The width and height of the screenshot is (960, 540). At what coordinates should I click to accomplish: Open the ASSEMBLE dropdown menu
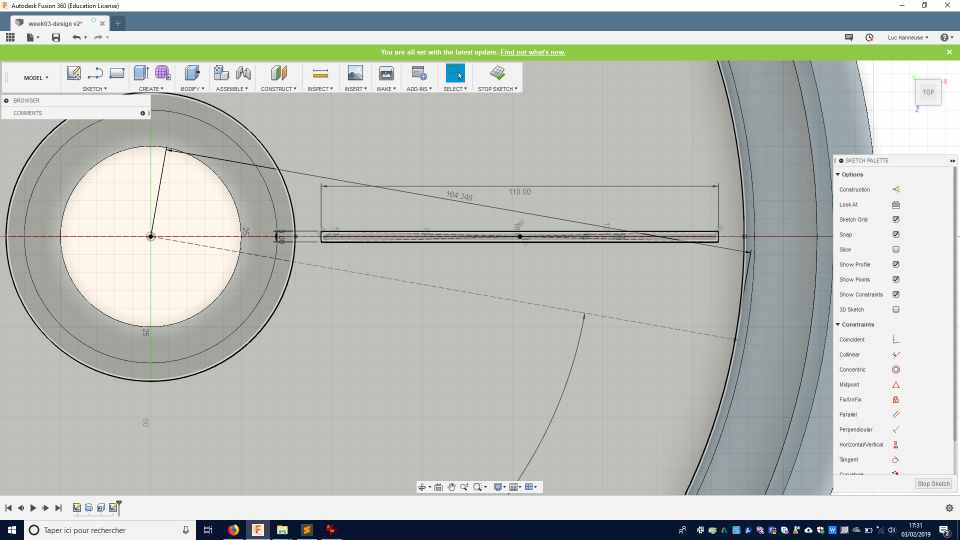pyautogui.click(x=231, y=89)
